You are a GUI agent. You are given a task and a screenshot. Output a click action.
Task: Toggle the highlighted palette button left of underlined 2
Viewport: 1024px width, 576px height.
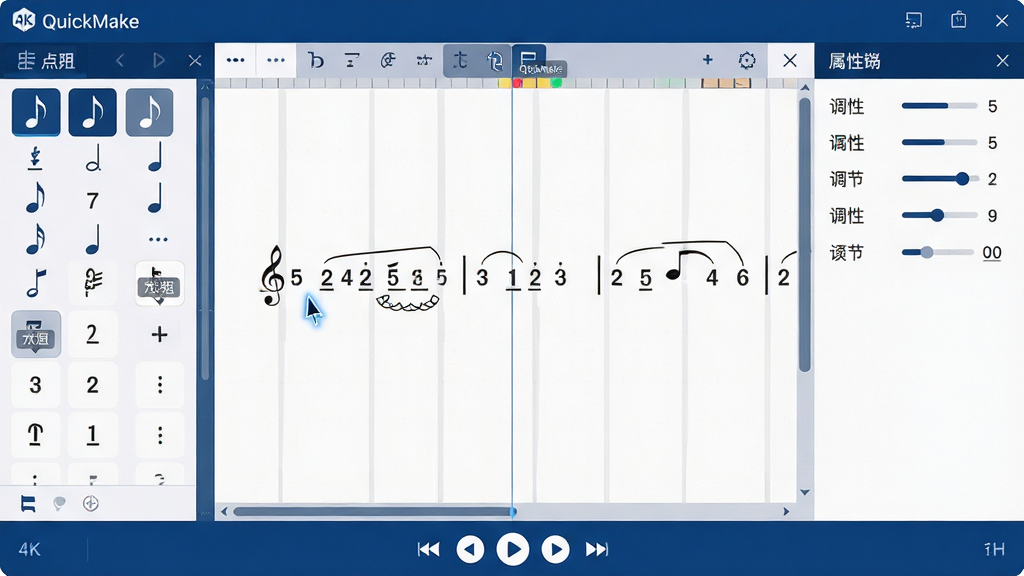click(36, 334)
